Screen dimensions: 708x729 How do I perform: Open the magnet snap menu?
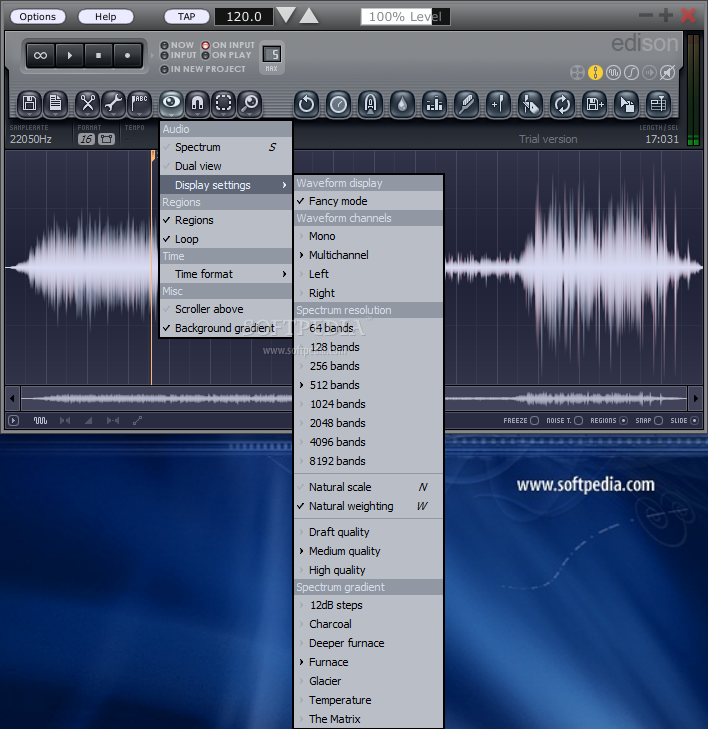pyautogui.click(x=198, y=104)
